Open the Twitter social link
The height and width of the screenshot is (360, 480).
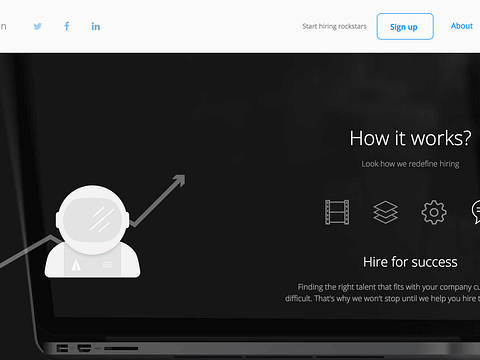[38, 26]
